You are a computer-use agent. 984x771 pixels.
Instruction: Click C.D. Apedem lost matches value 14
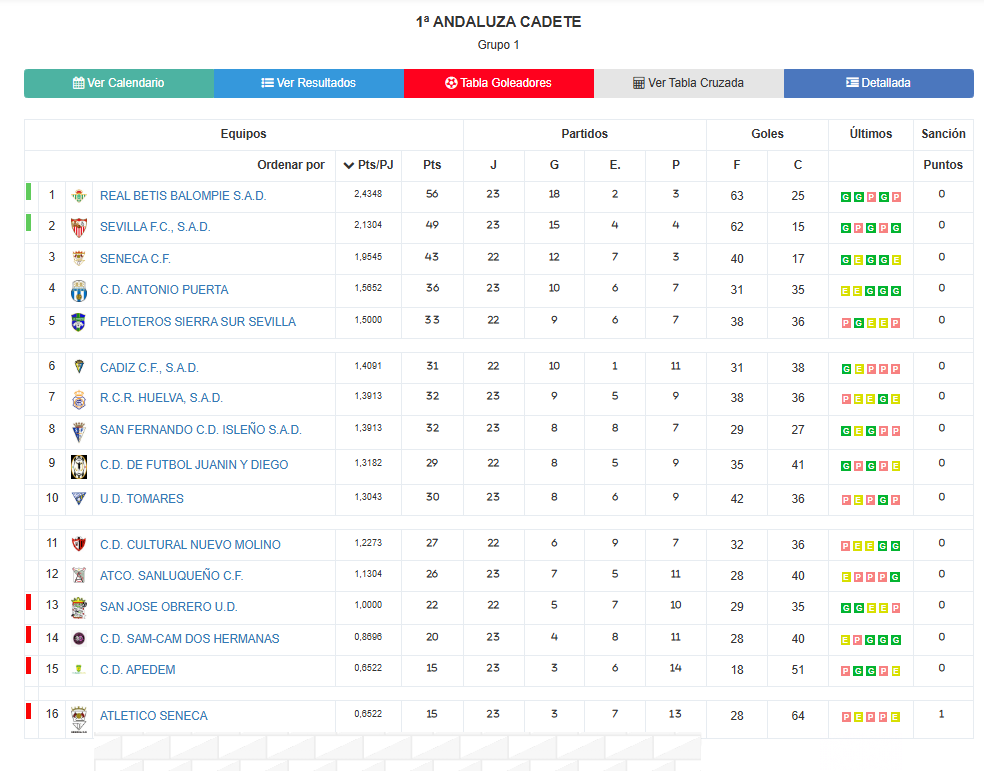(675, 668)
